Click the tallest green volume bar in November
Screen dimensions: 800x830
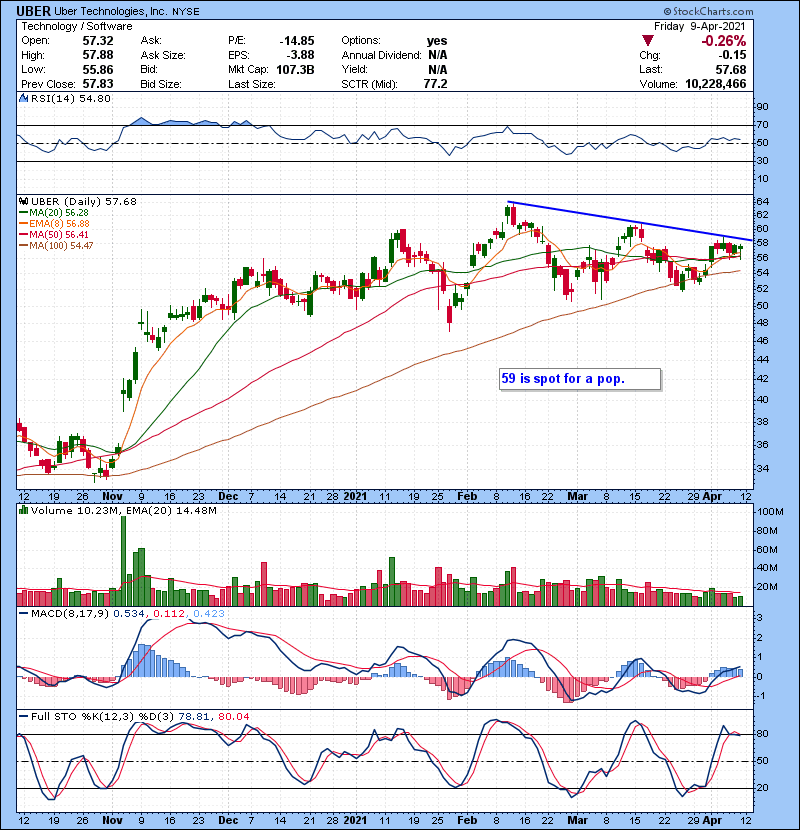124,561
